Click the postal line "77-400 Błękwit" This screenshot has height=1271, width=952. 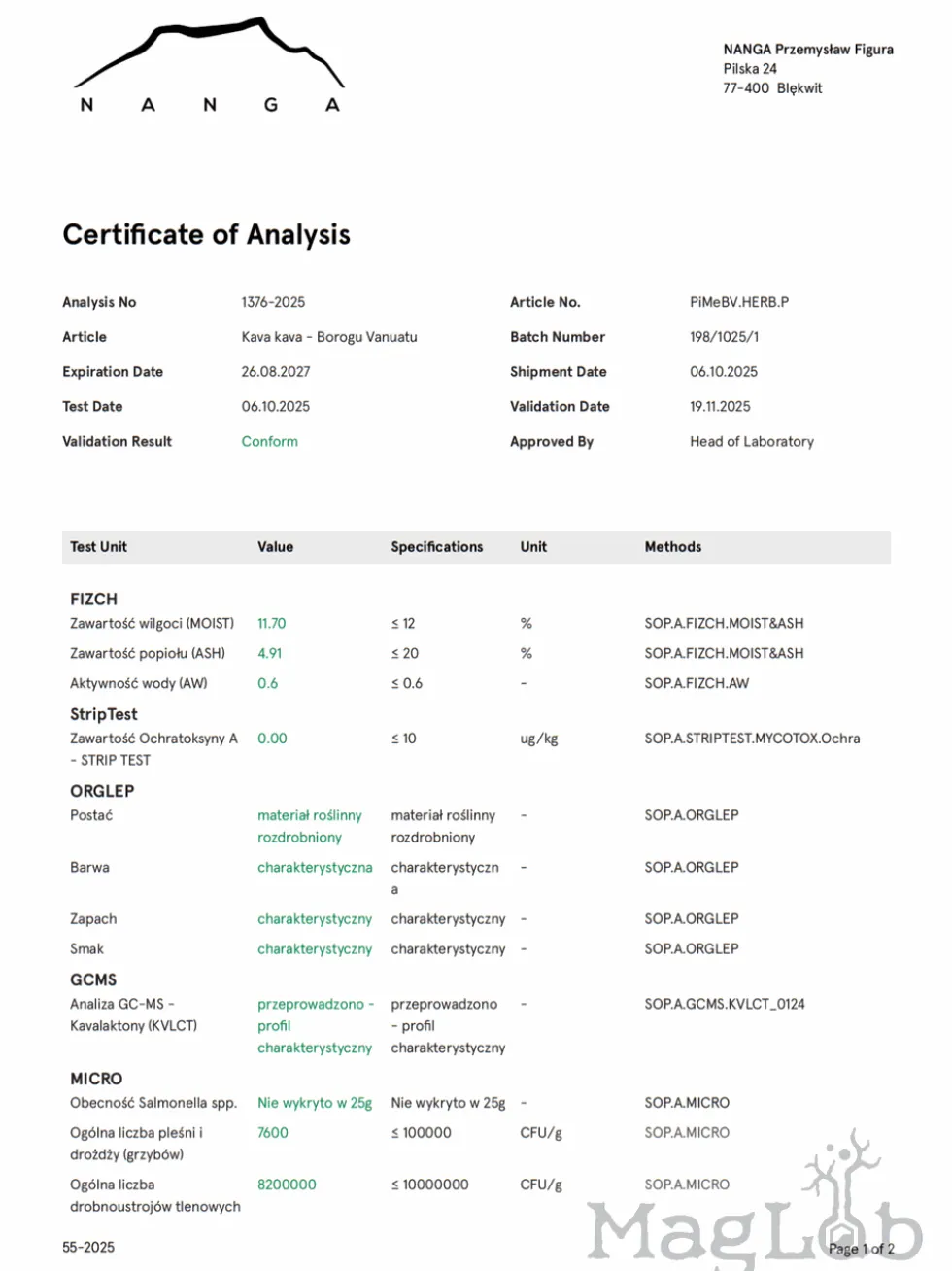point(772,87)
